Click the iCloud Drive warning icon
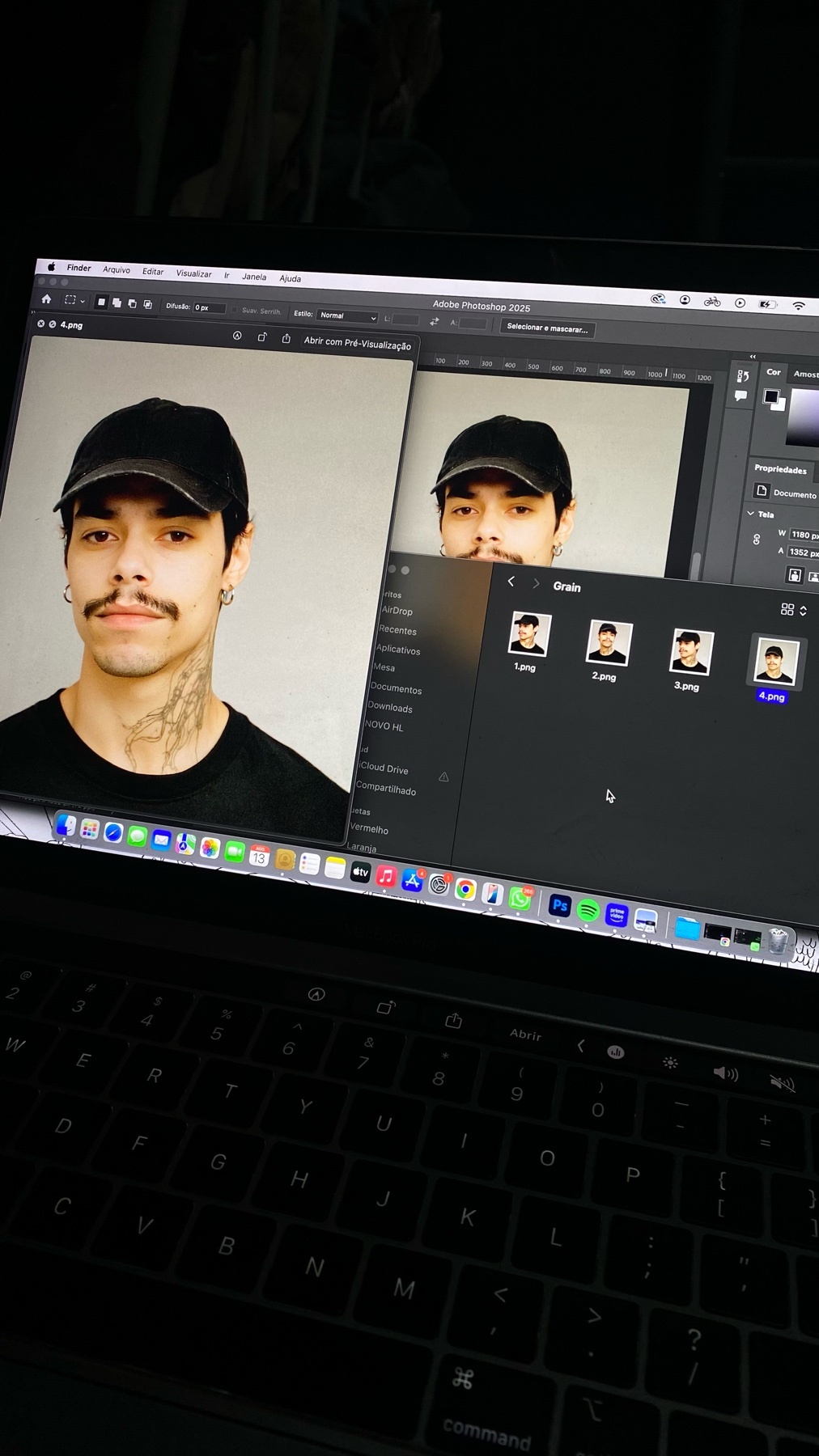The image size is (819, 1456). (x=443, y=777)
